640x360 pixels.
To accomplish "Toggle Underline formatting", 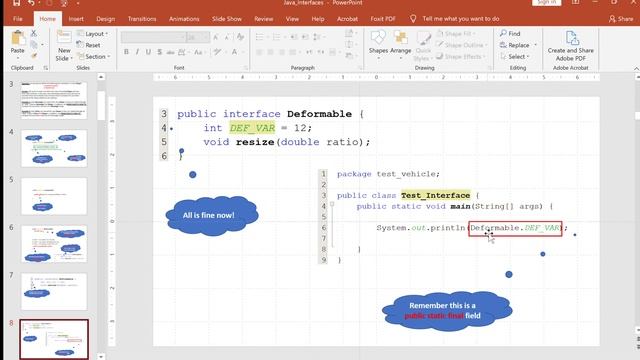I will (148, 52).
